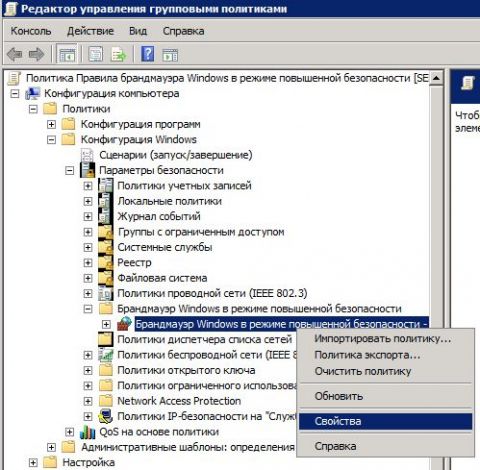Click the locked folder icon beside Файловая система
Screen dimensions: 480x470
(106, 278)
